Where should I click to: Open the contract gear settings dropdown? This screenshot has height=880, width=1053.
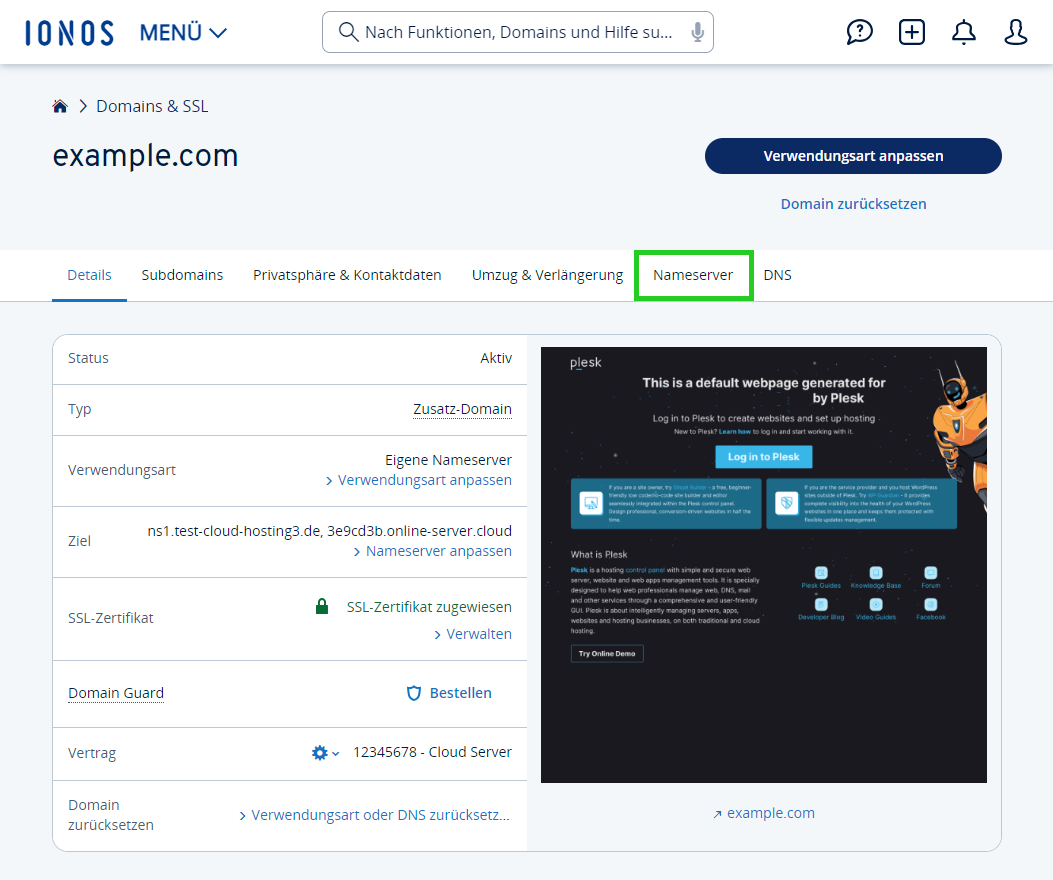pyautogui.click(x=325, y=752)
